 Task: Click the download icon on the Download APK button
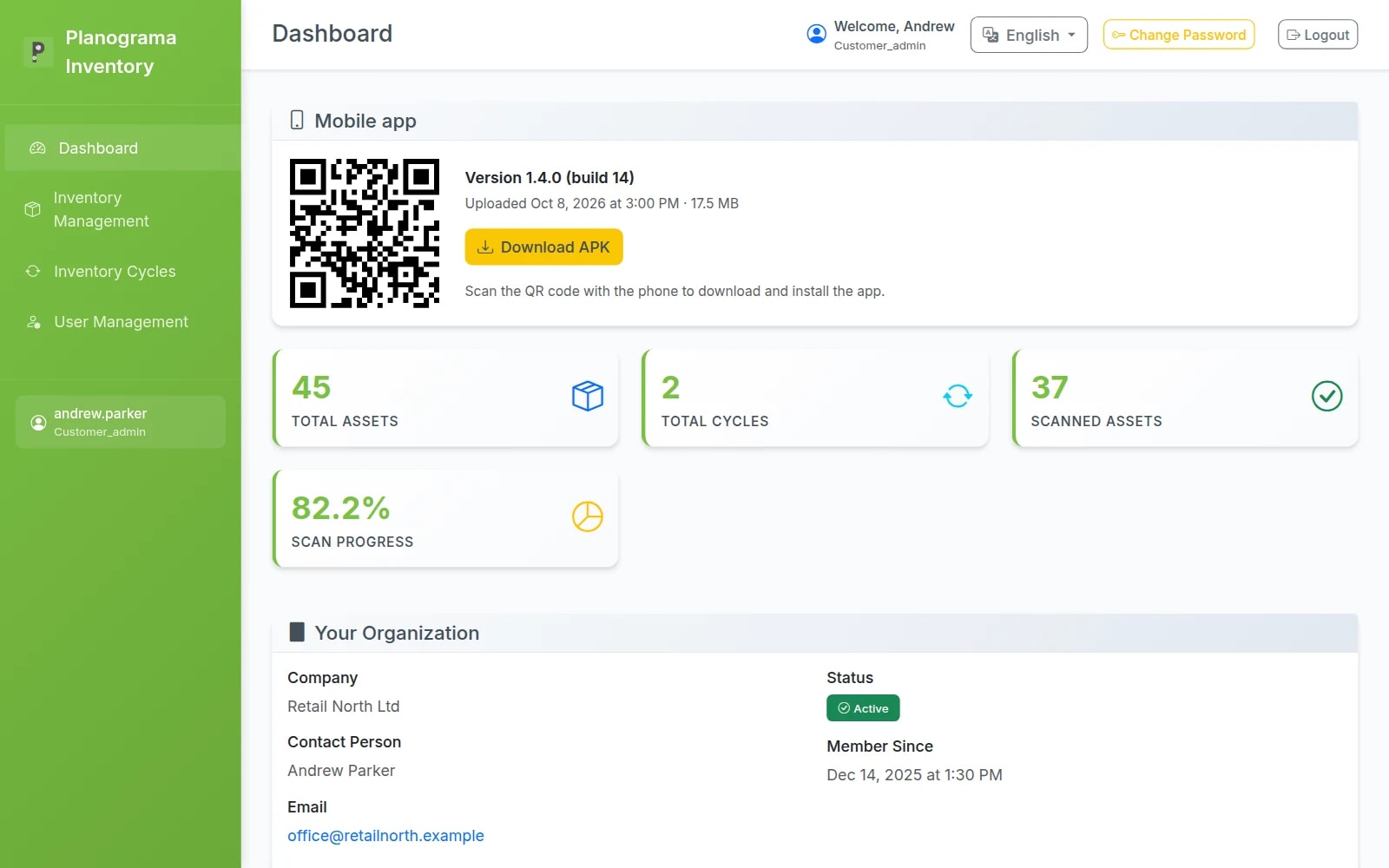coord(486,247)
